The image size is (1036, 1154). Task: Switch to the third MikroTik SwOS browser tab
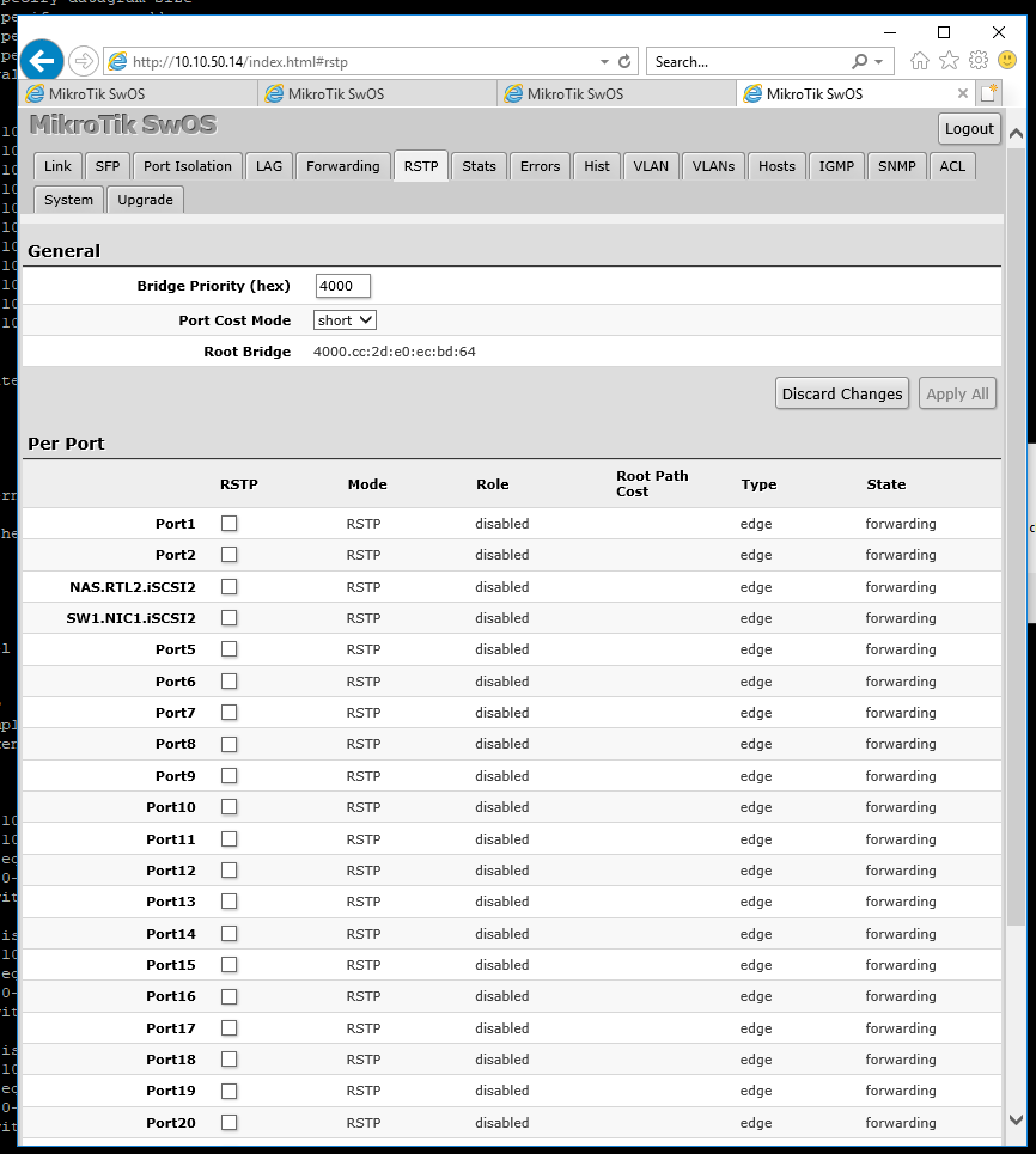pos(617,94)
